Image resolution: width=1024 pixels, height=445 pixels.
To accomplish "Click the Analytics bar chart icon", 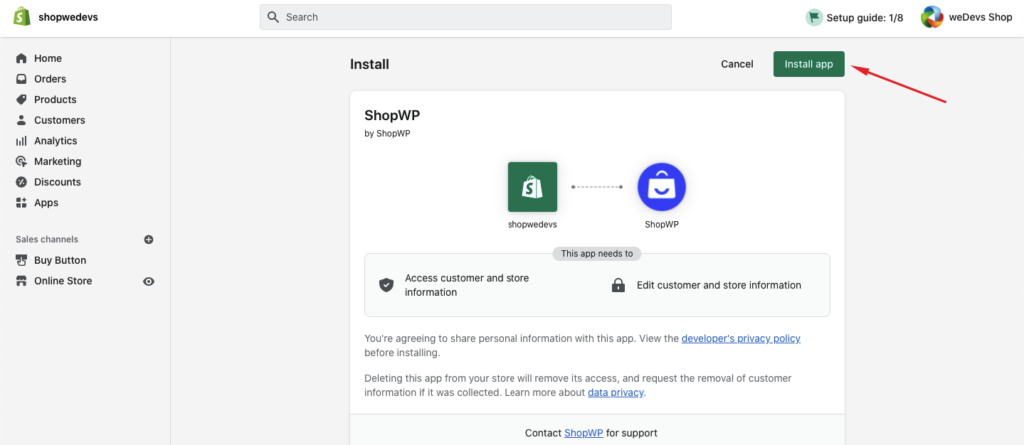I will coord(22,140).
